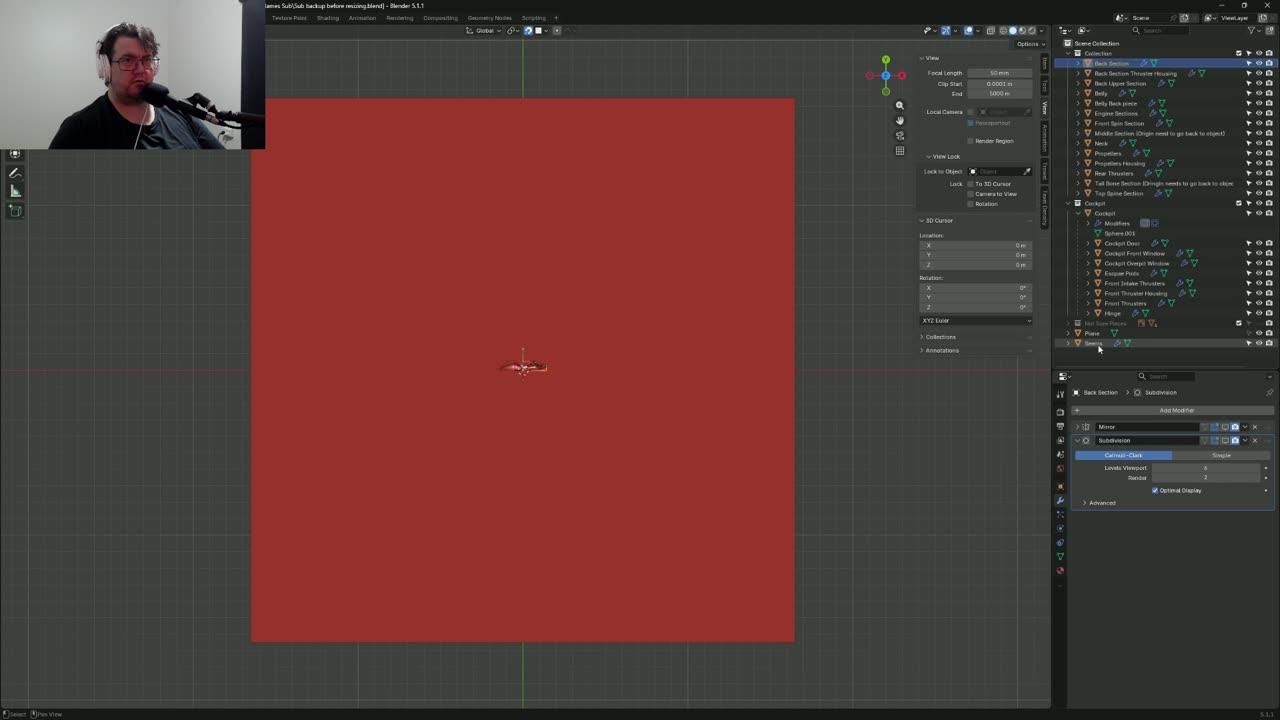Click the zoom magnifier viewport gizmo
Image resolution: width=1280 pixels, height=720 pixels.
point(899,105)
